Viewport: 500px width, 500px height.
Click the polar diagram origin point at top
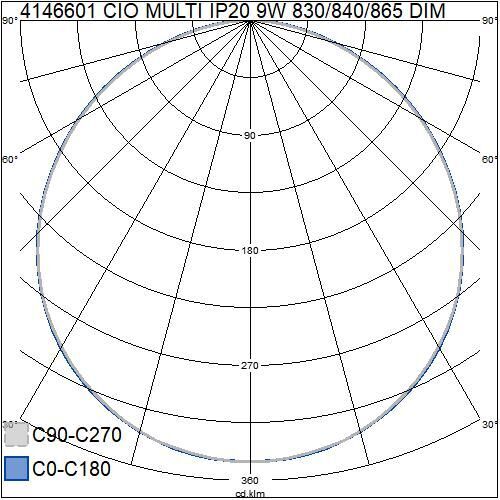pyautogui.click(x=250, y=21)
